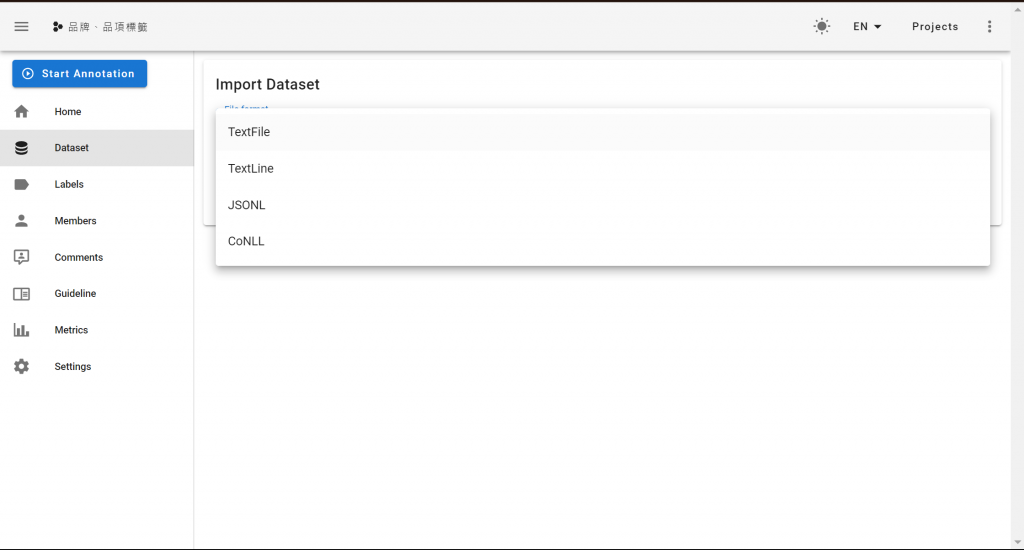1024x550 pixels.
Task: Toggle the light/dark theme sun icon
Action: [822, 26]
